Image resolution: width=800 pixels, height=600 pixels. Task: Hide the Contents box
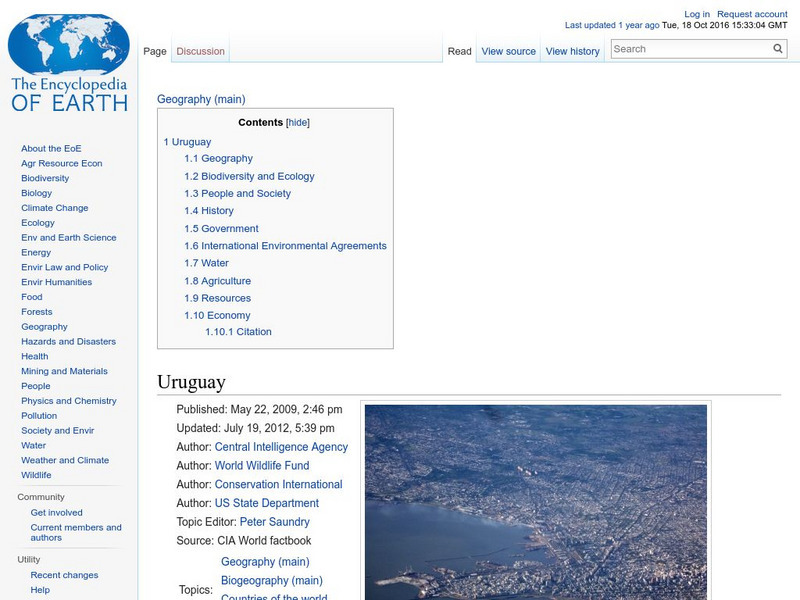(297, 121)
